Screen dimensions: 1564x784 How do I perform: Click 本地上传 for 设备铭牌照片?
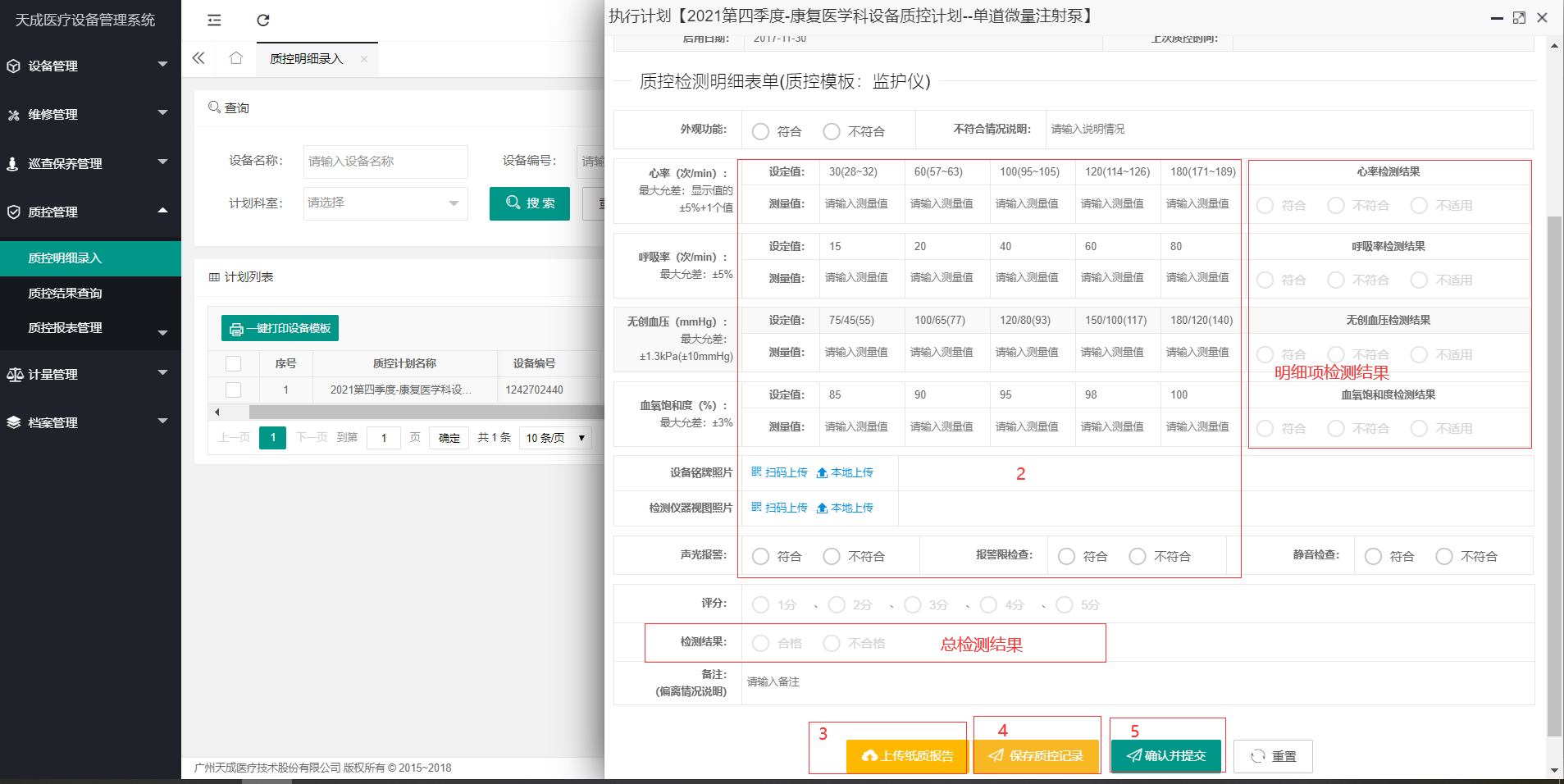click(845, 472)
